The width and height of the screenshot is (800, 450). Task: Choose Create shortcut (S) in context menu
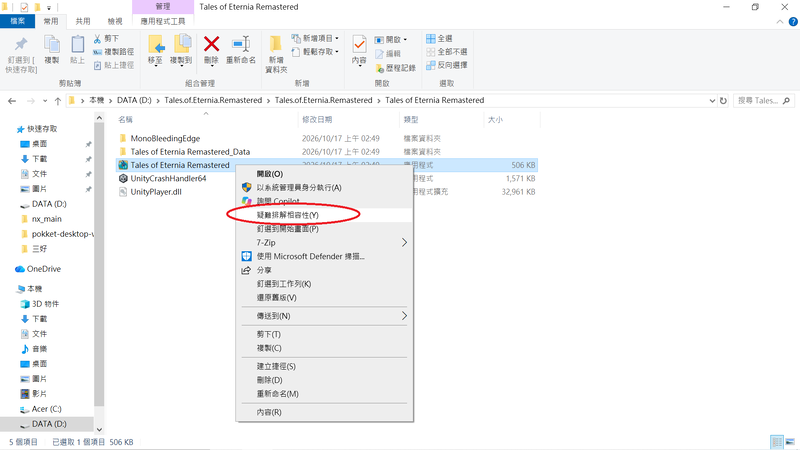(x=324, y=366)
